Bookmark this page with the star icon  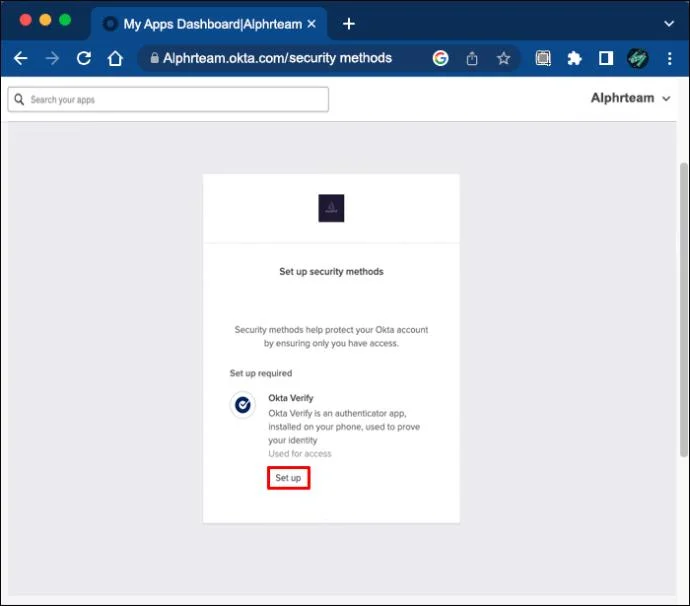pyautogui.click(x=503, y=58)
